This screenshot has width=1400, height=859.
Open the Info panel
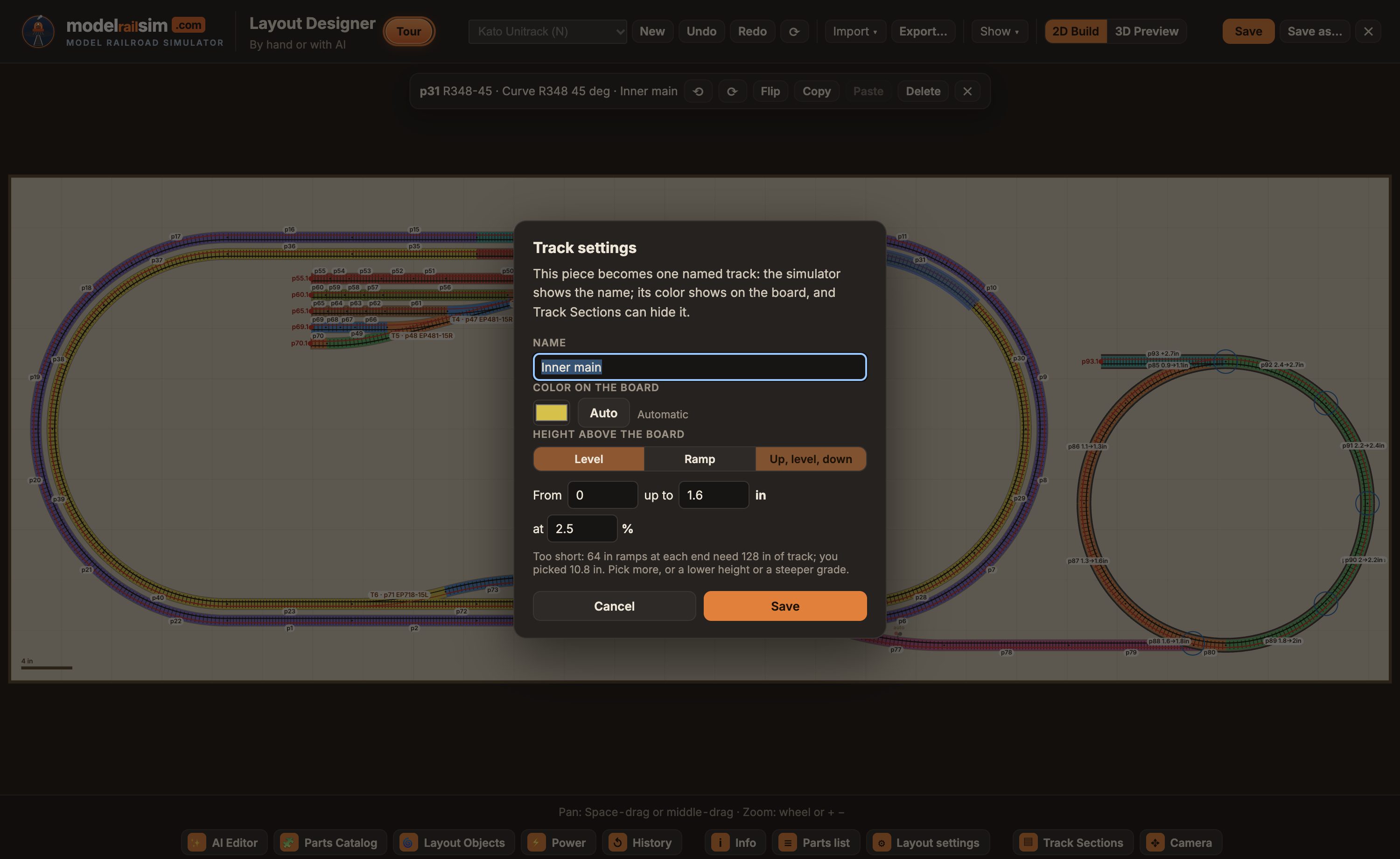(x=735, y=843)
